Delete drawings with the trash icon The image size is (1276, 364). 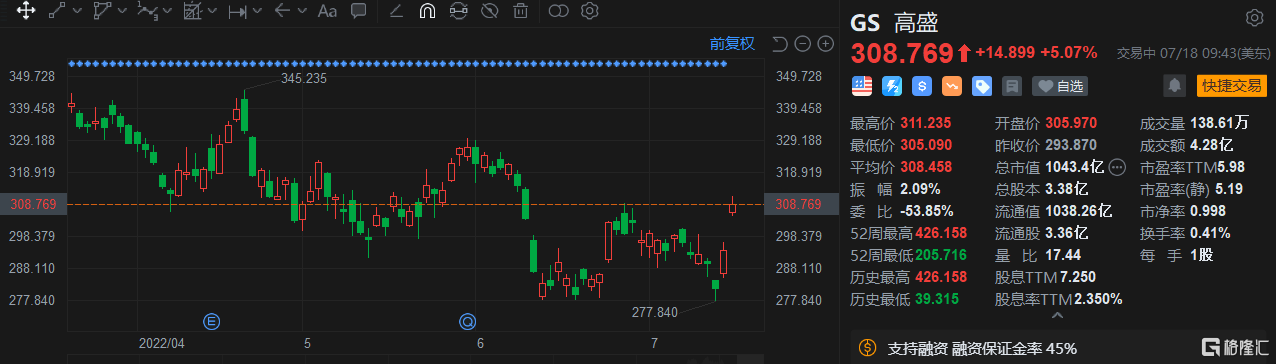coord(520,12)
